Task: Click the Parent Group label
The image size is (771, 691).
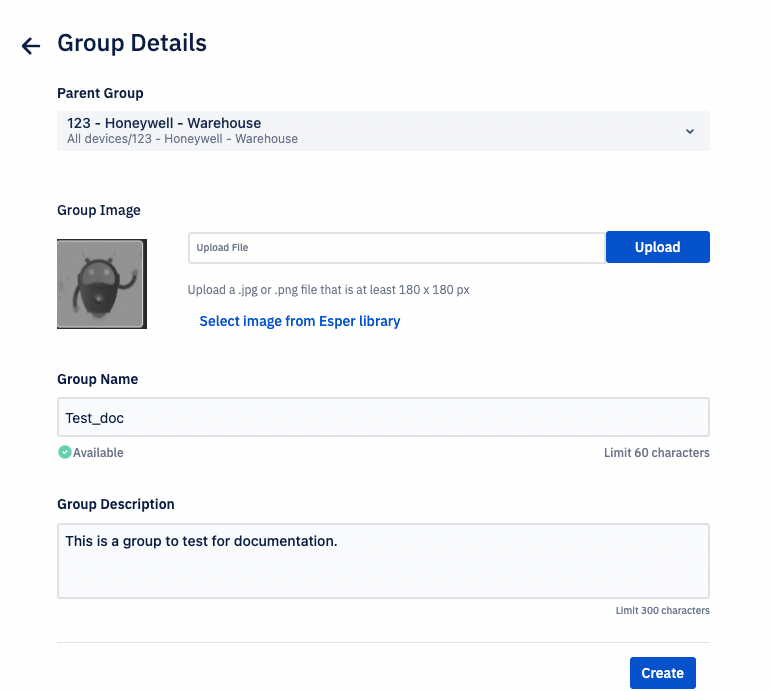Action: click(x=100, y=93)
